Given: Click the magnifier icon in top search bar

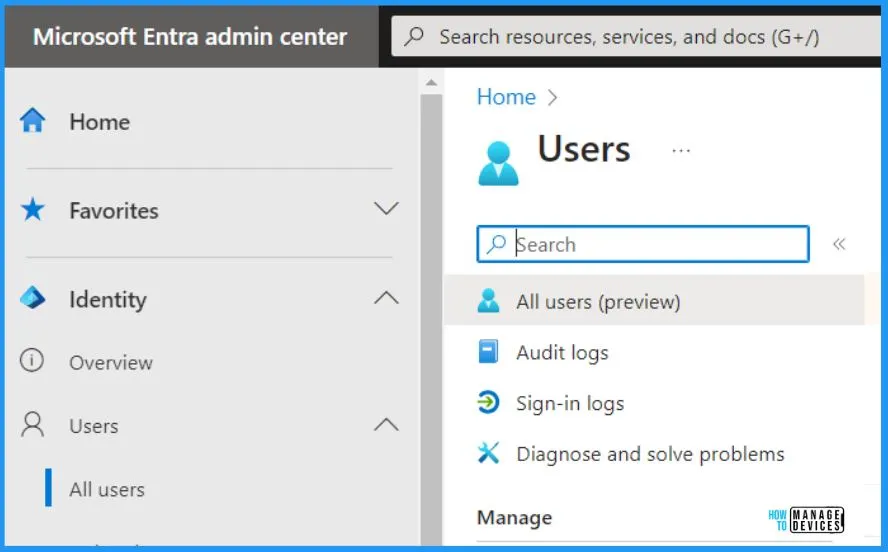Looking at the screenshot, I should click(x=414, y=37).
